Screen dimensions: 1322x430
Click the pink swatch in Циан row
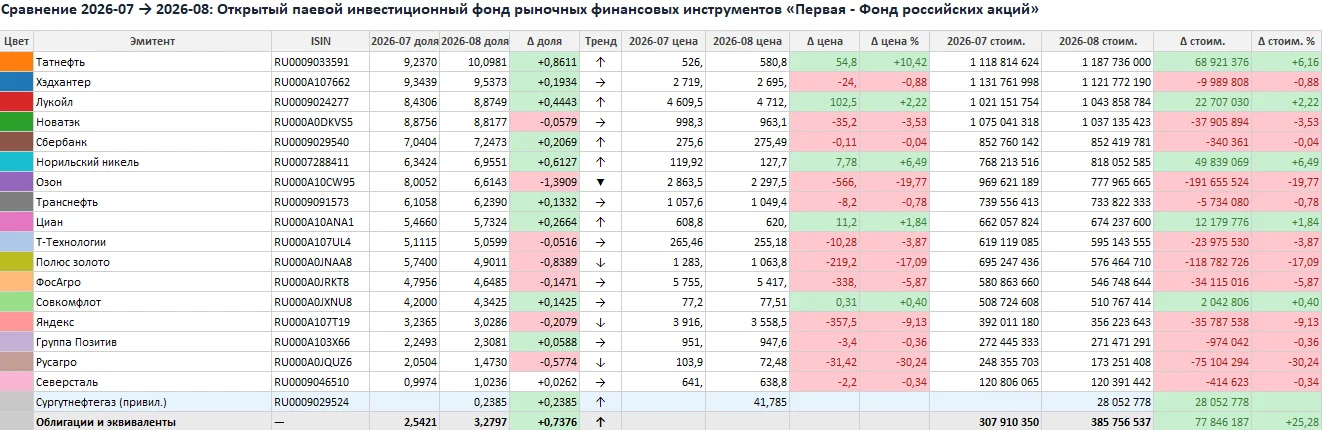click(x=16, y=221)
